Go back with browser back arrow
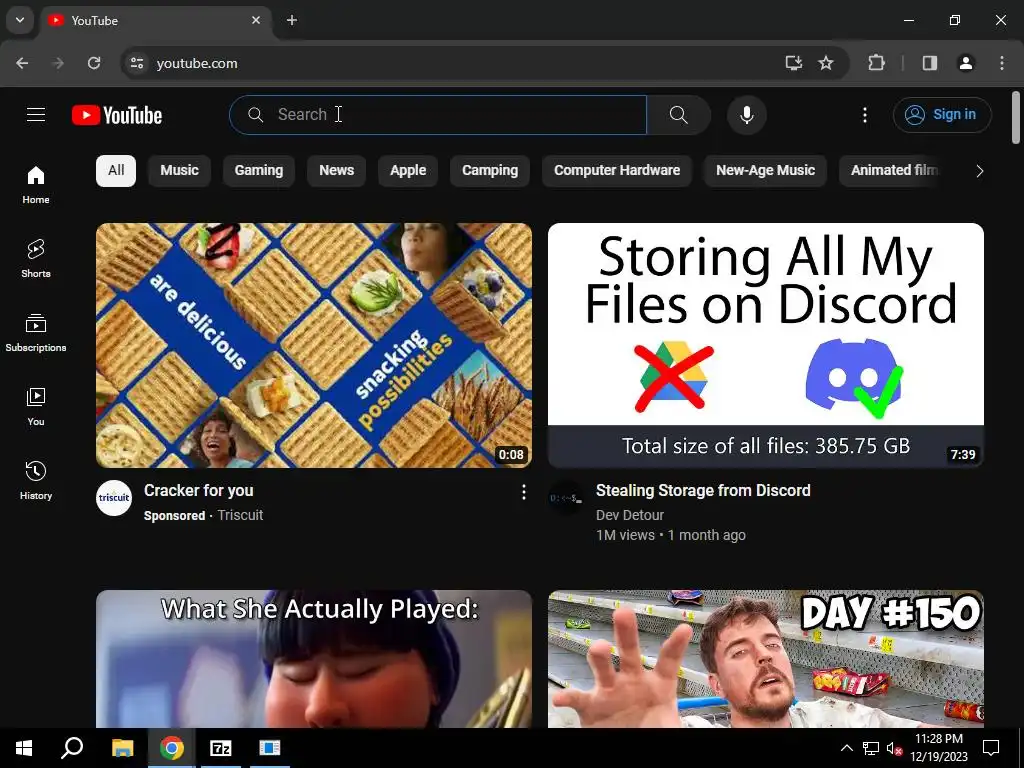Image resolution: width=1024 pixels, height=768 pixels. [22, 63]
